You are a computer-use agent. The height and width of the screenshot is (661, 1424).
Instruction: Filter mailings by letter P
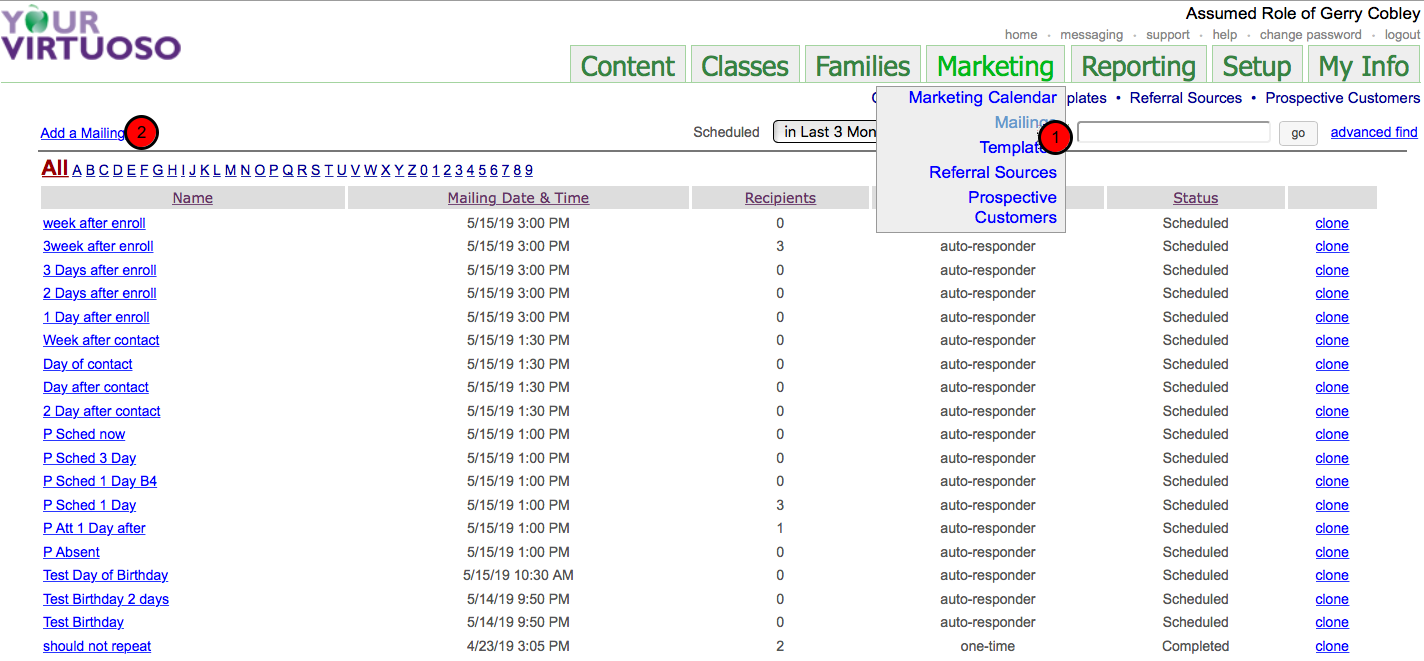(x=273, y=170)
